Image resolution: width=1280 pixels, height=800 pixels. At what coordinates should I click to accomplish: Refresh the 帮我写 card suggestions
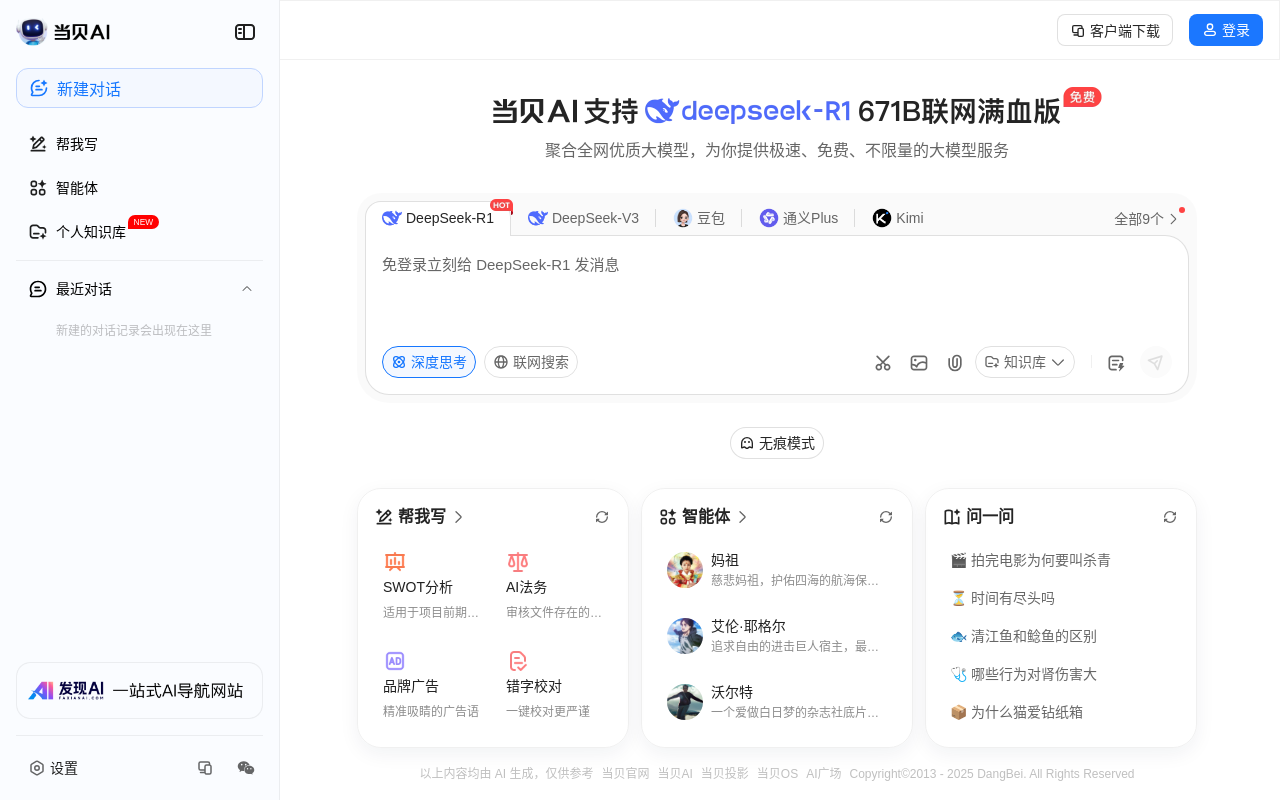click(602, 517)
